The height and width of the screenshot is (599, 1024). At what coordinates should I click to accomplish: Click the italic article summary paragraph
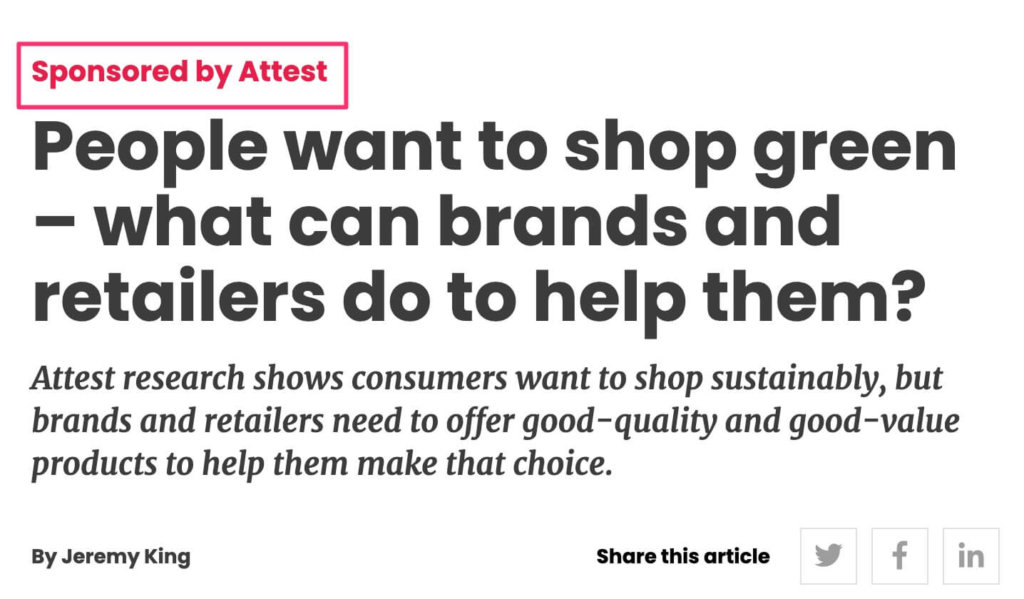coord(494,421)
